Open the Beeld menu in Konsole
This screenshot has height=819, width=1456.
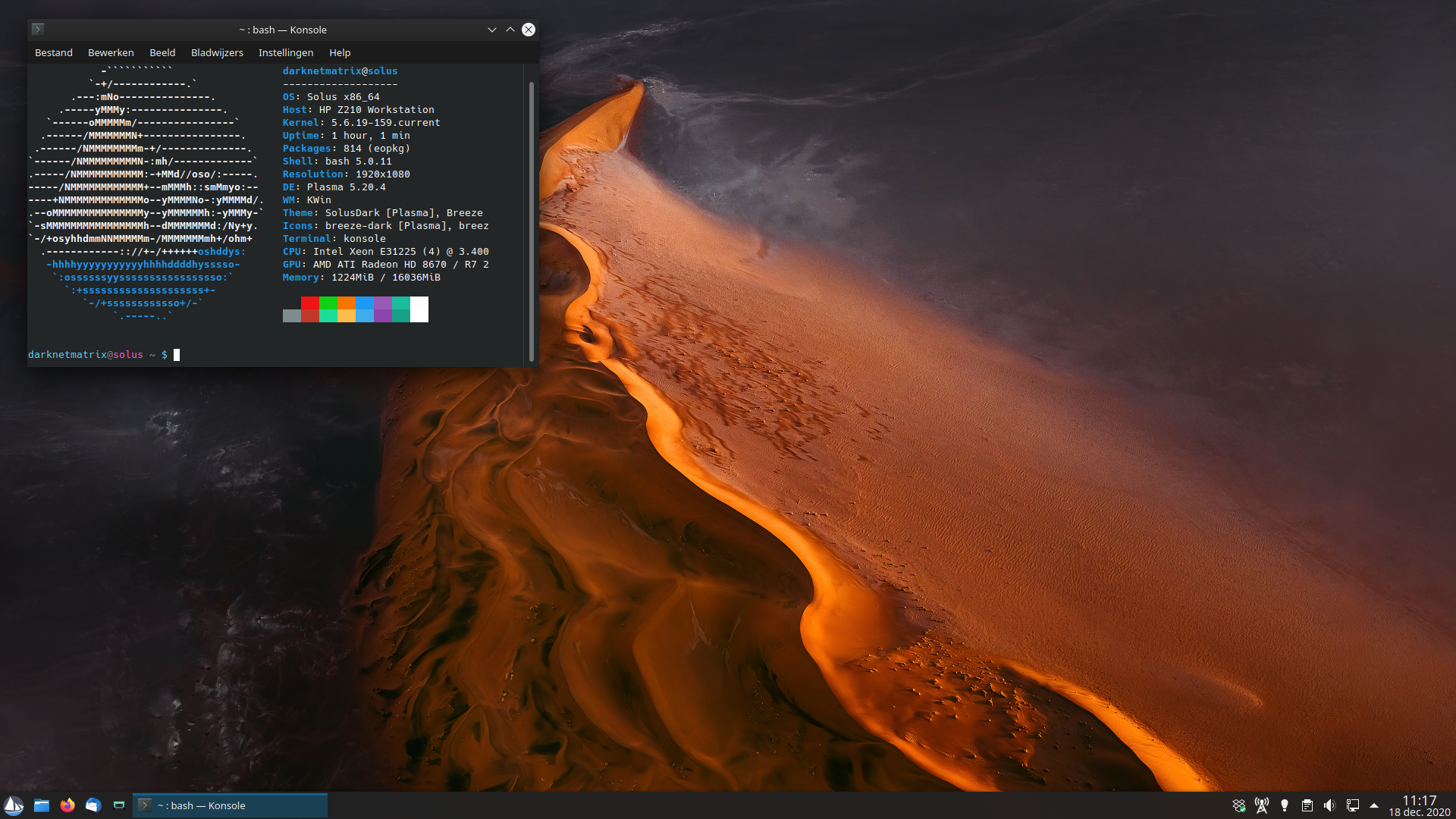tap(162, 52)
